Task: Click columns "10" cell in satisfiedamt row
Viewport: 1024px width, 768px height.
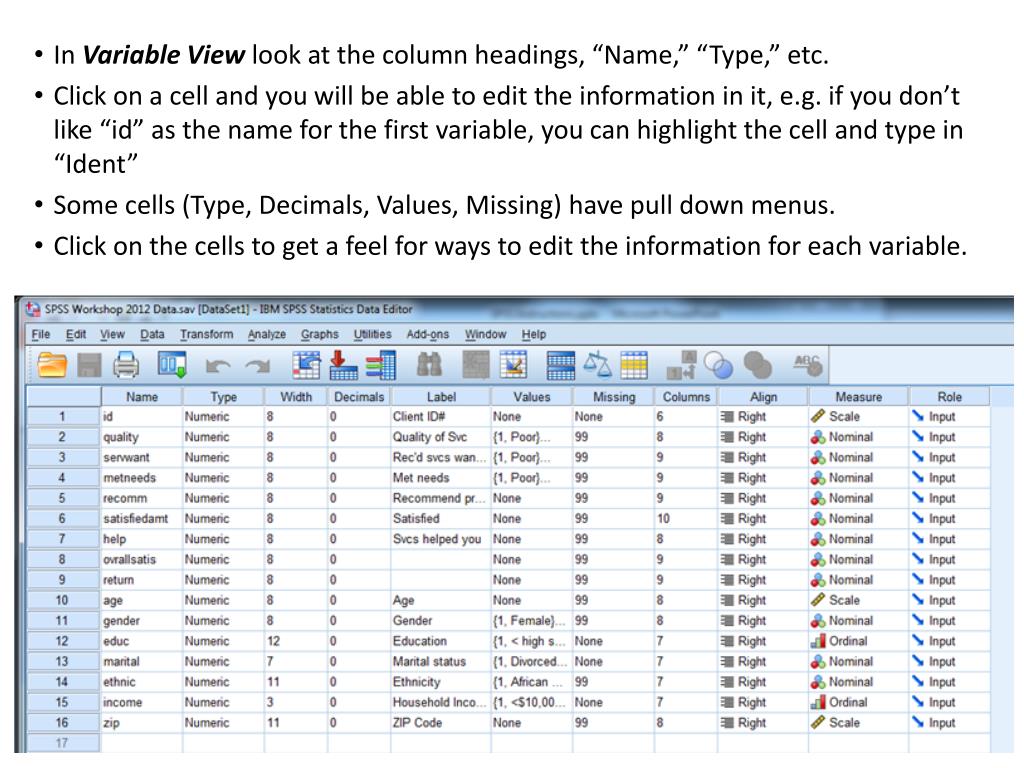Action: pyautogui.click(x=686, y=518)
